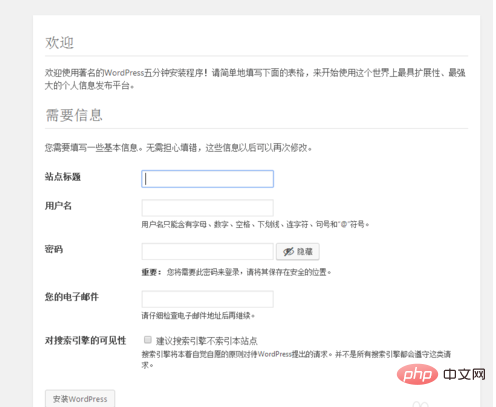The height and width of the screenshot is (407, 496).
Task: Click the 重要 password reminder text
Action: (x=236, y=272)
